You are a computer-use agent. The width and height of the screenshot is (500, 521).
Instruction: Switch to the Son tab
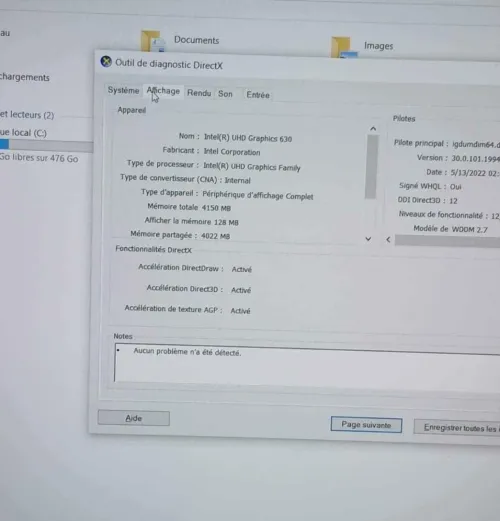point(225,94)
